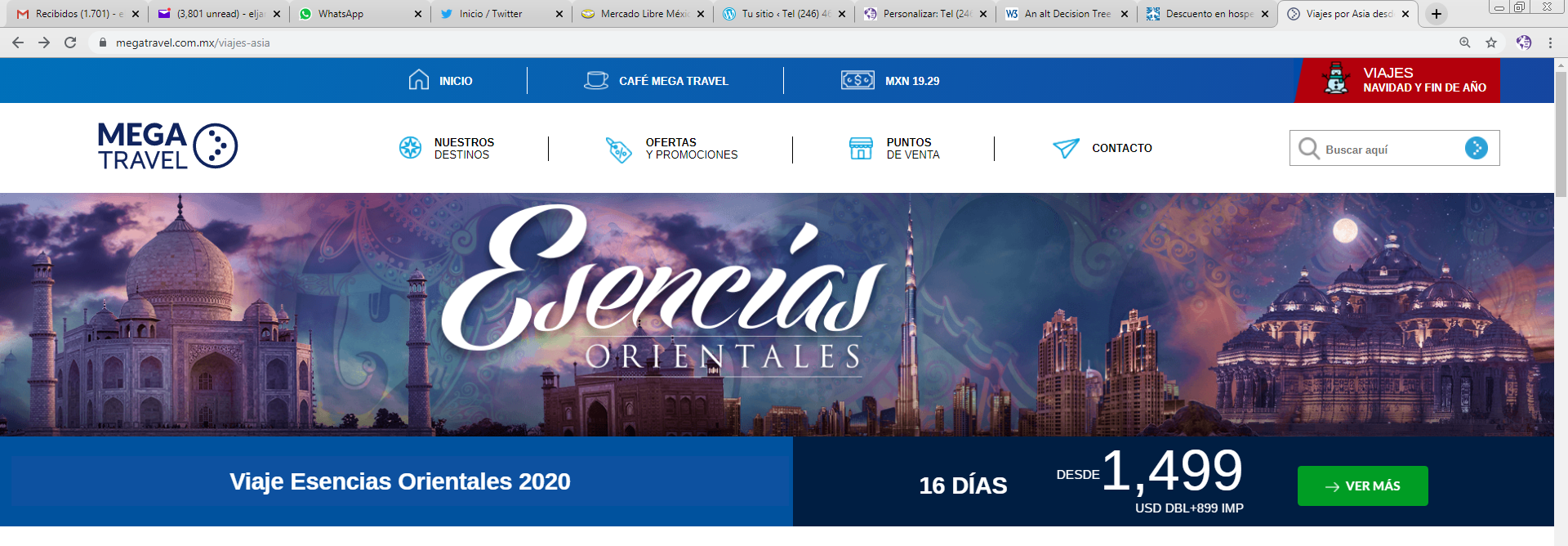Bookmark this page with the star icon

[1491, 43]
